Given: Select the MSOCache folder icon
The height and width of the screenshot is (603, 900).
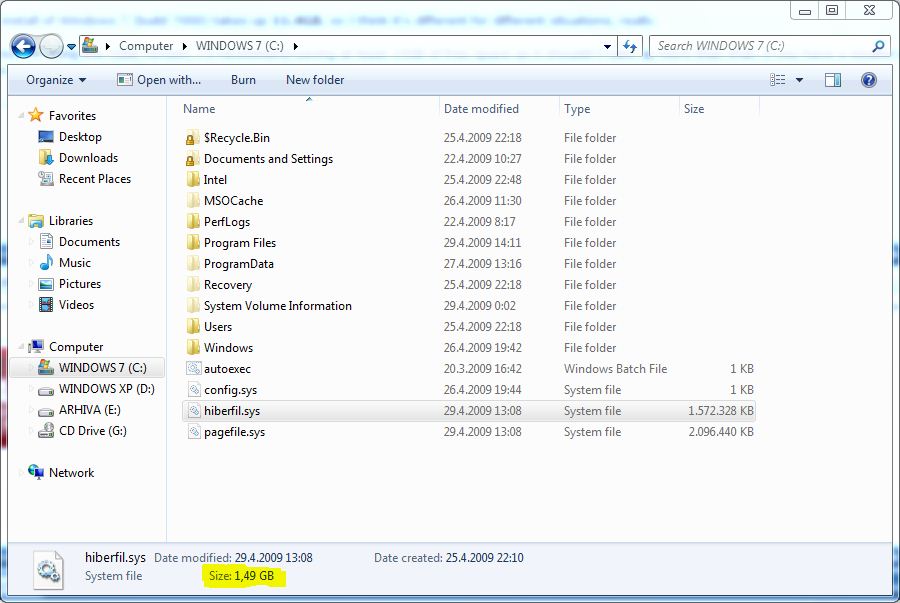Looking at the screenshot, I should click(192, 201).
